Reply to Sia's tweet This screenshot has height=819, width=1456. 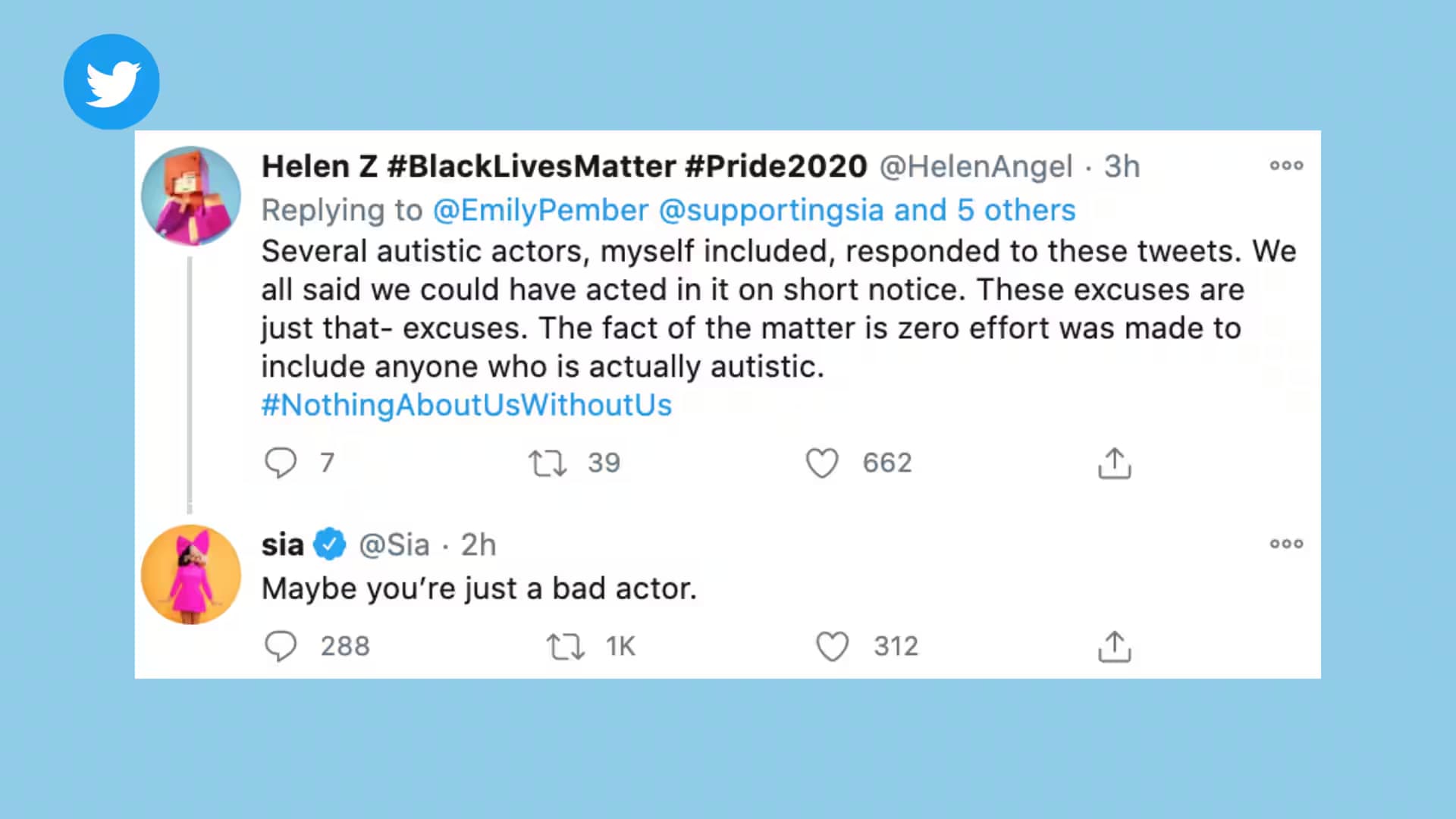point(281,646)
